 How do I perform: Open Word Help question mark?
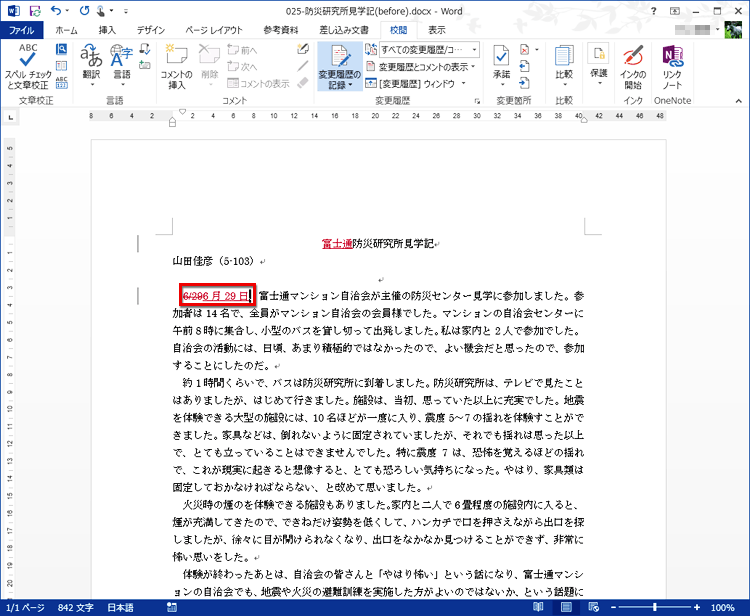click(x=654, y=11)
